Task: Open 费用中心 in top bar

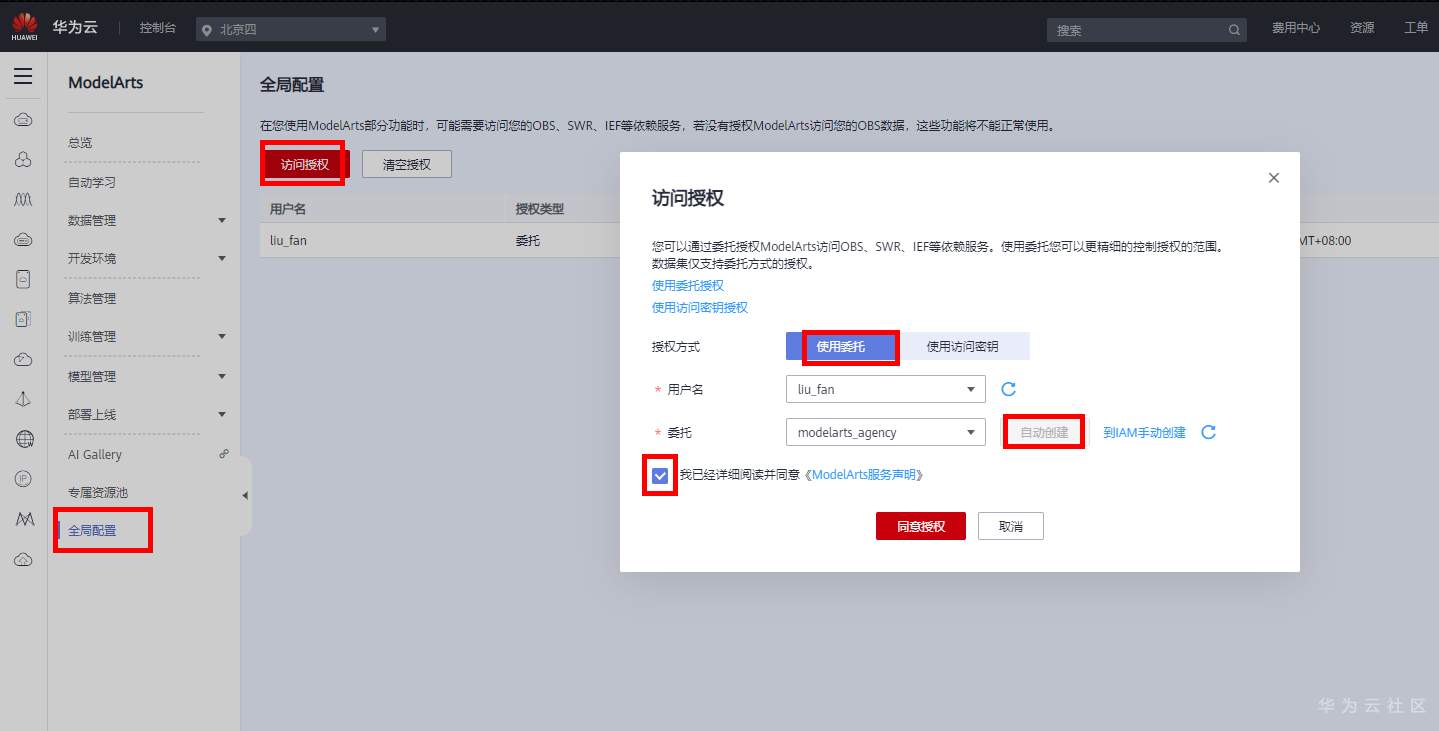Action: click(x=1296, y=28)
